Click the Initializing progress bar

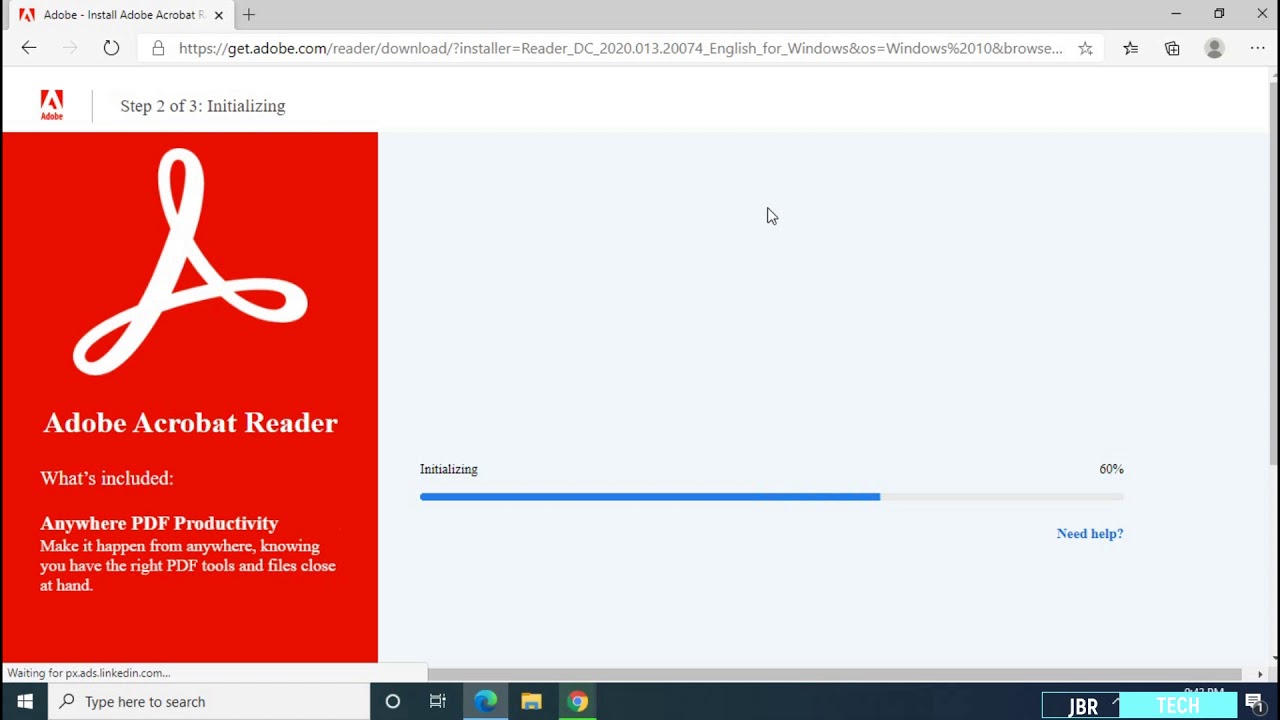pos(771,497)
